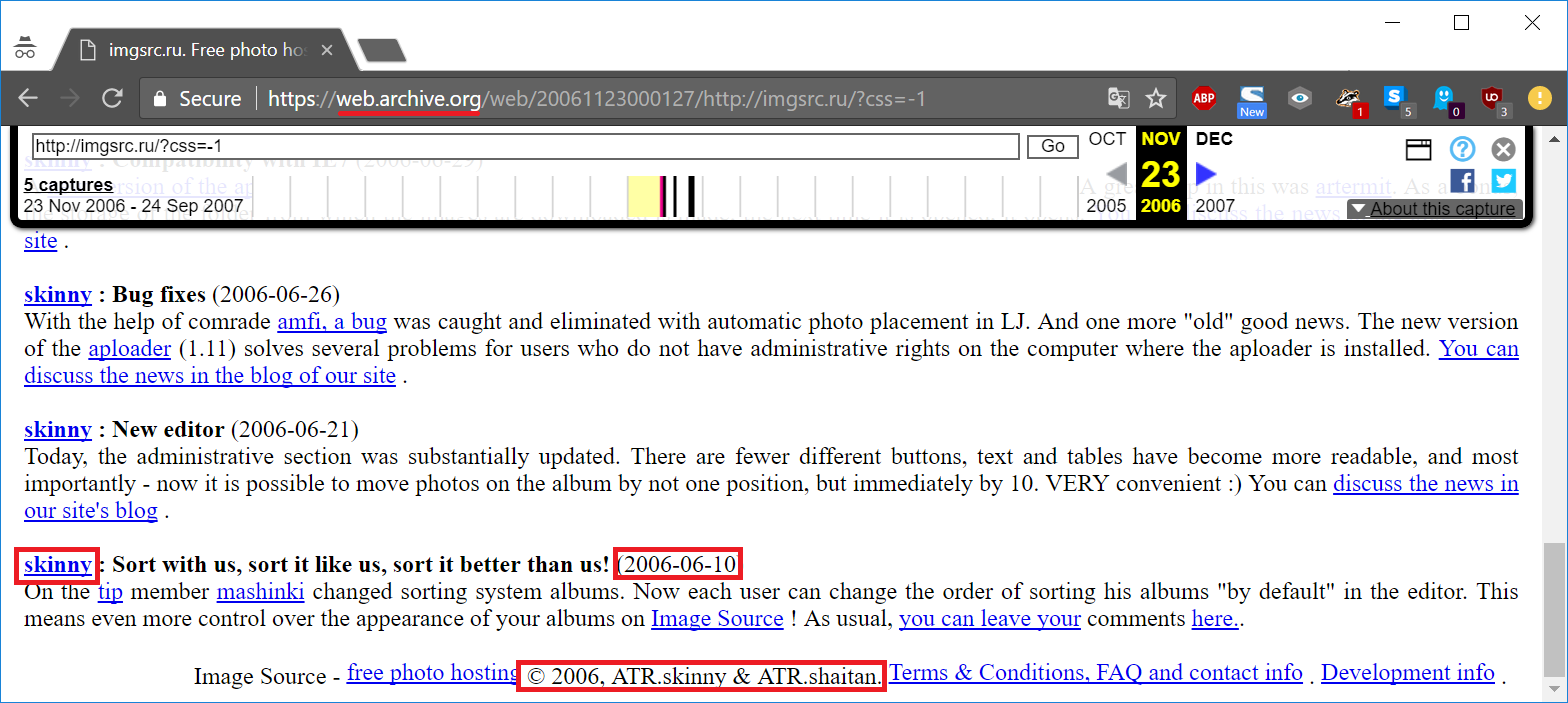
Task: Open skinny link beside Sort with us
Action: (58, 564)
